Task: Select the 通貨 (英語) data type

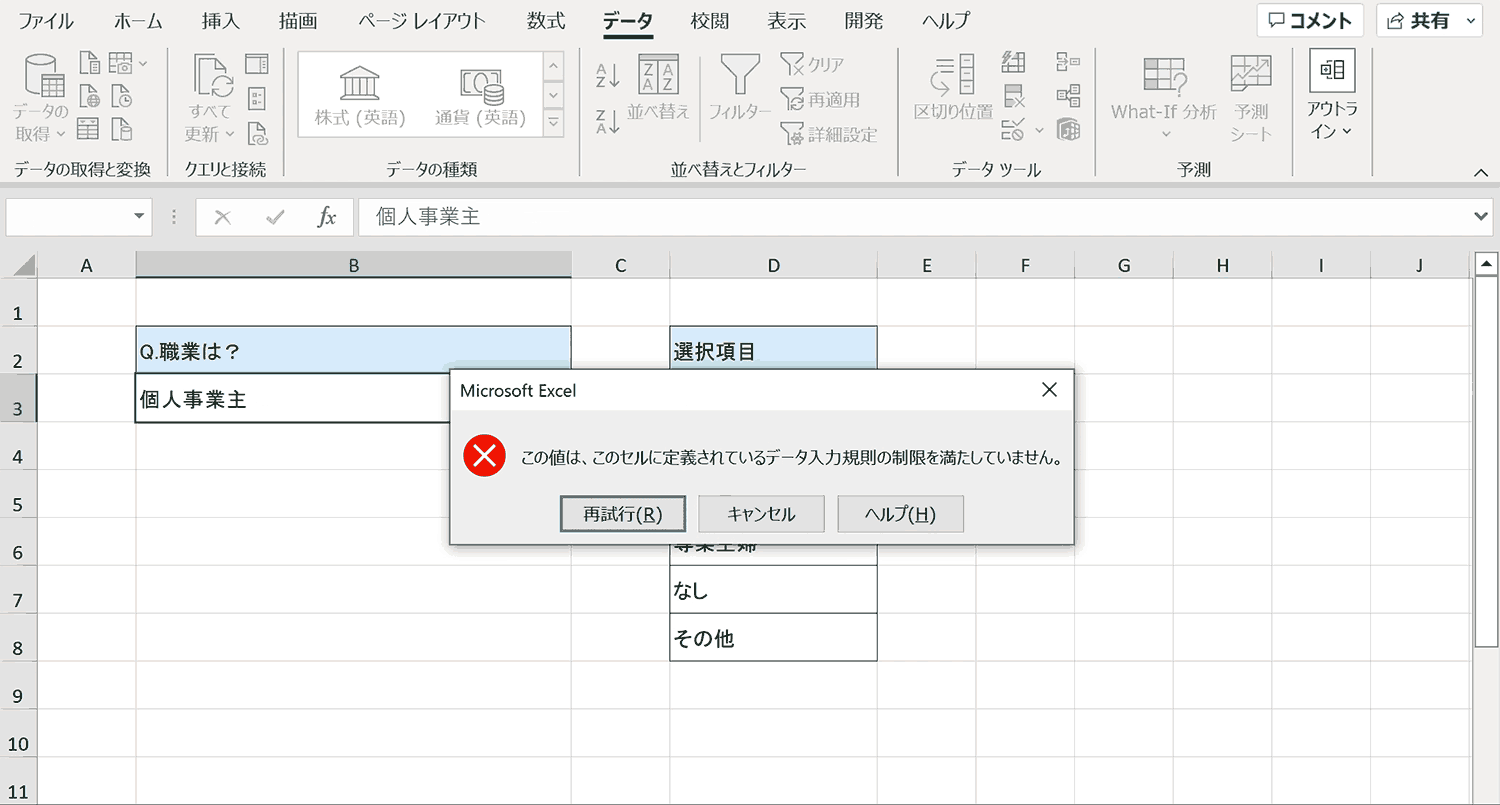Action: (x=480, y=97)
